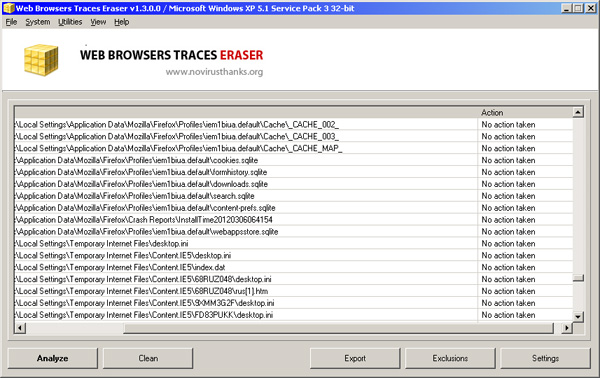Select the Content.IE5\index.dat row

coord(293,267)
